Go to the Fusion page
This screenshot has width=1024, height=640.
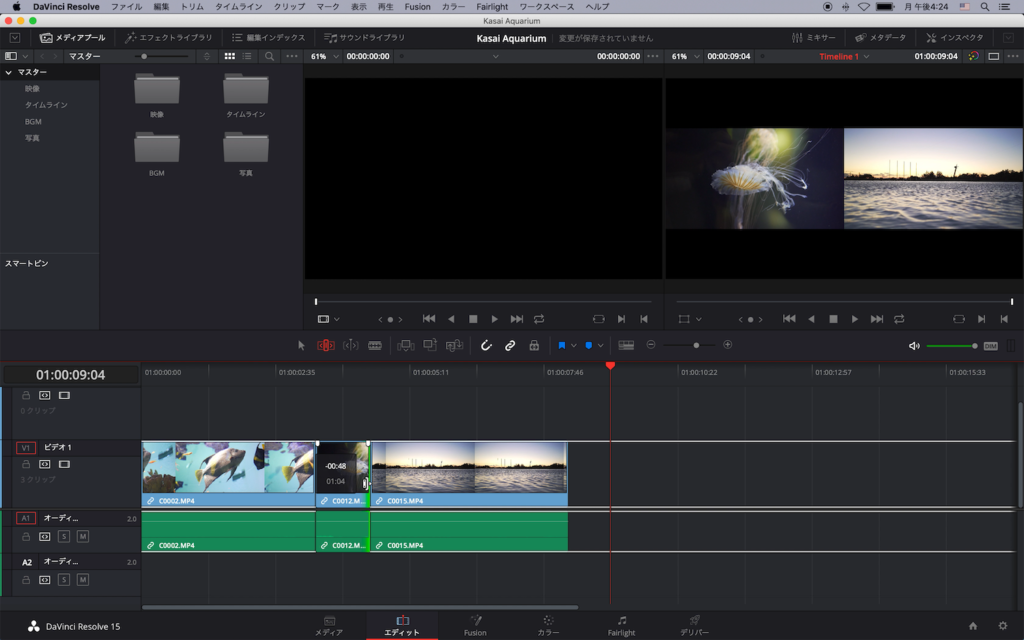[475, 625]
